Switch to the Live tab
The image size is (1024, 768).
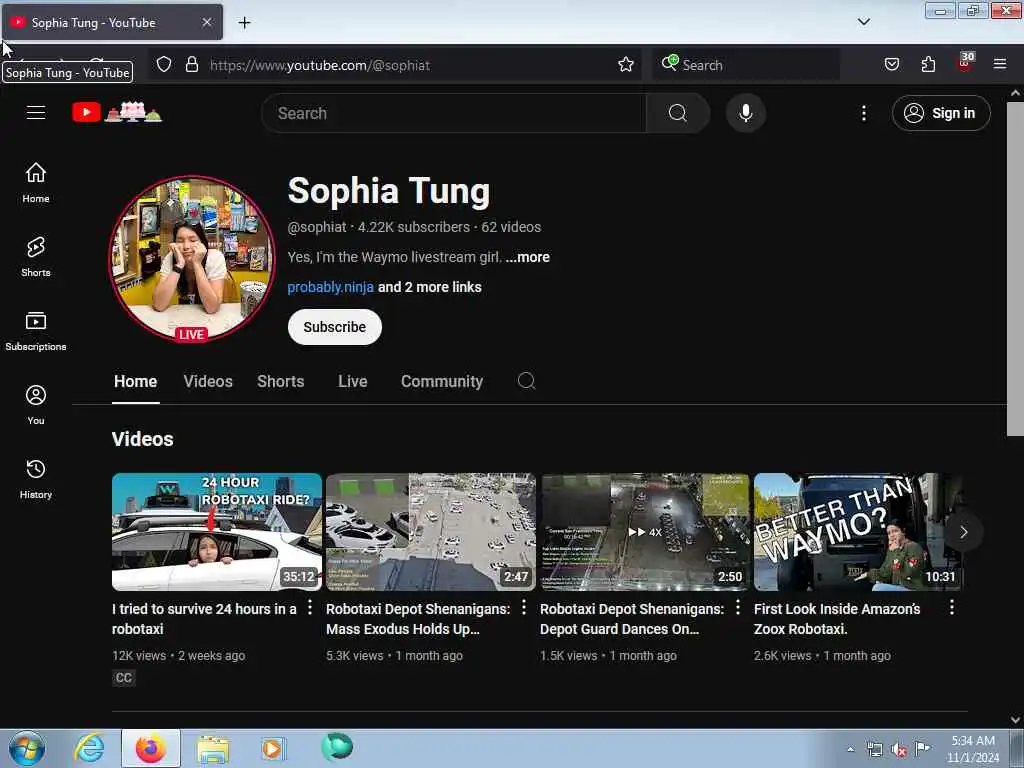[353, 381]
